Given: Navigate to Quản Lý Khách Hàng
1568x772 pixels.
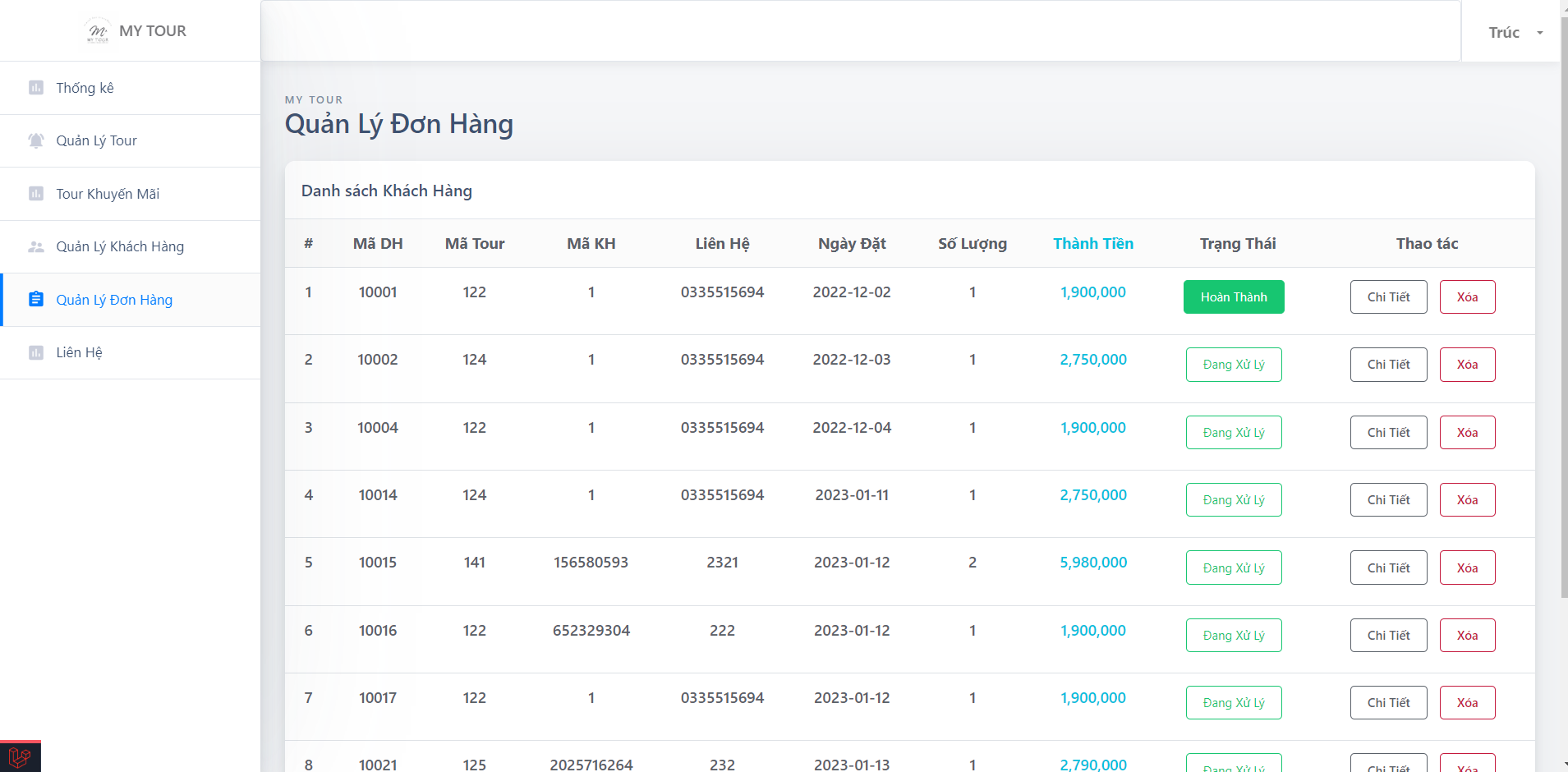Looking at the screenshot, I should [130, 246].
